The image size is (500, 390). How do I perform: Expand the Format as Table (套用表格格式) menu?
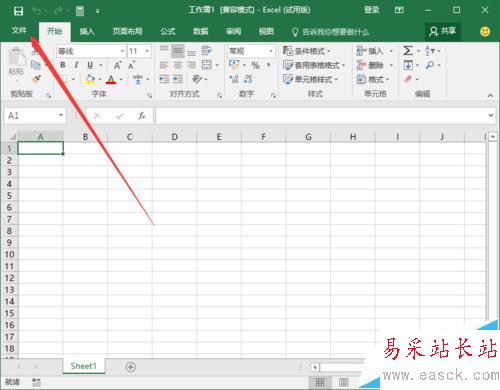point(314,65)
